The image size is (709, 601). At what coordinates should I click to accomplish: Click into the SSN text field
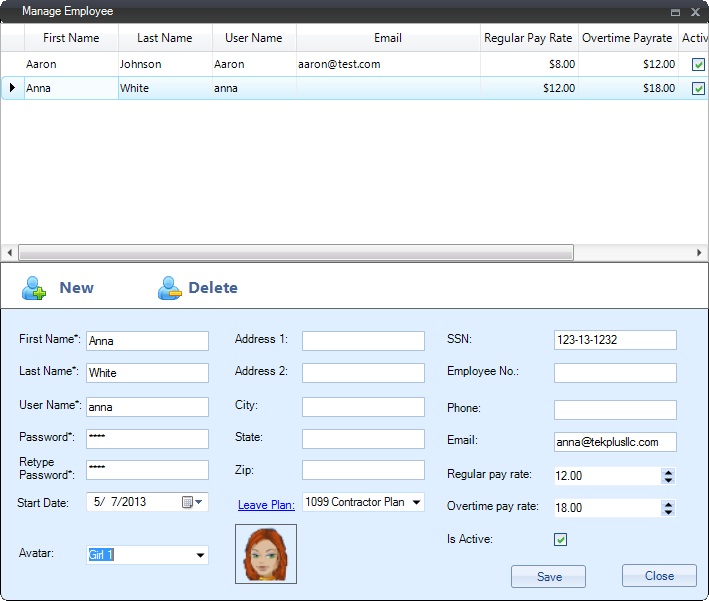pyautogui.click(x=614, y=340)
